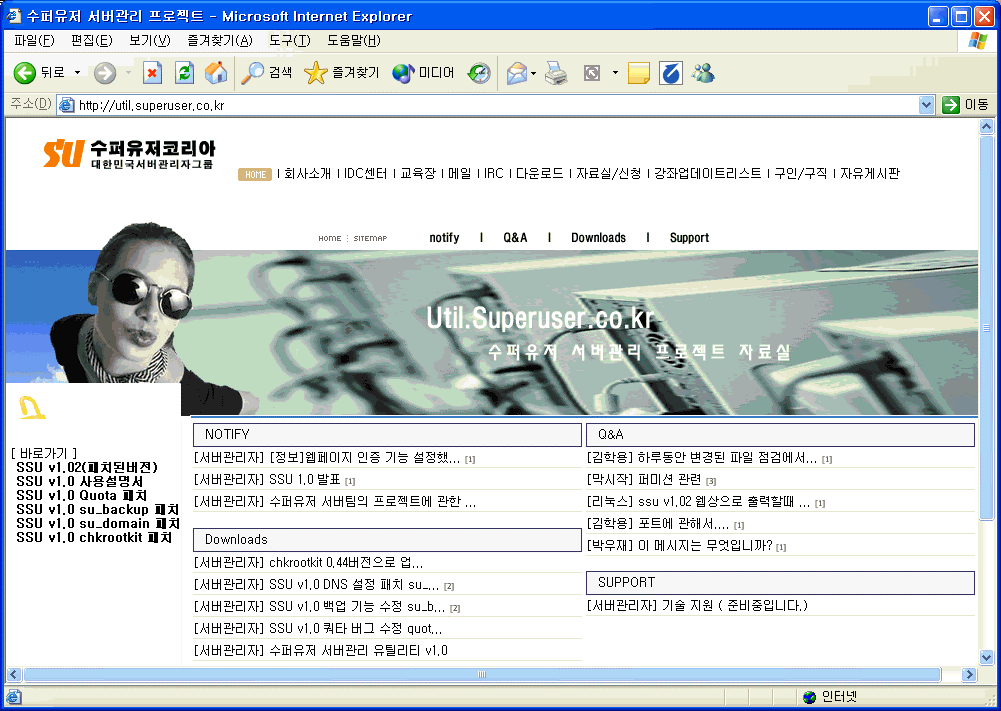Open the 회사소개 navigation link

[307, 173]
